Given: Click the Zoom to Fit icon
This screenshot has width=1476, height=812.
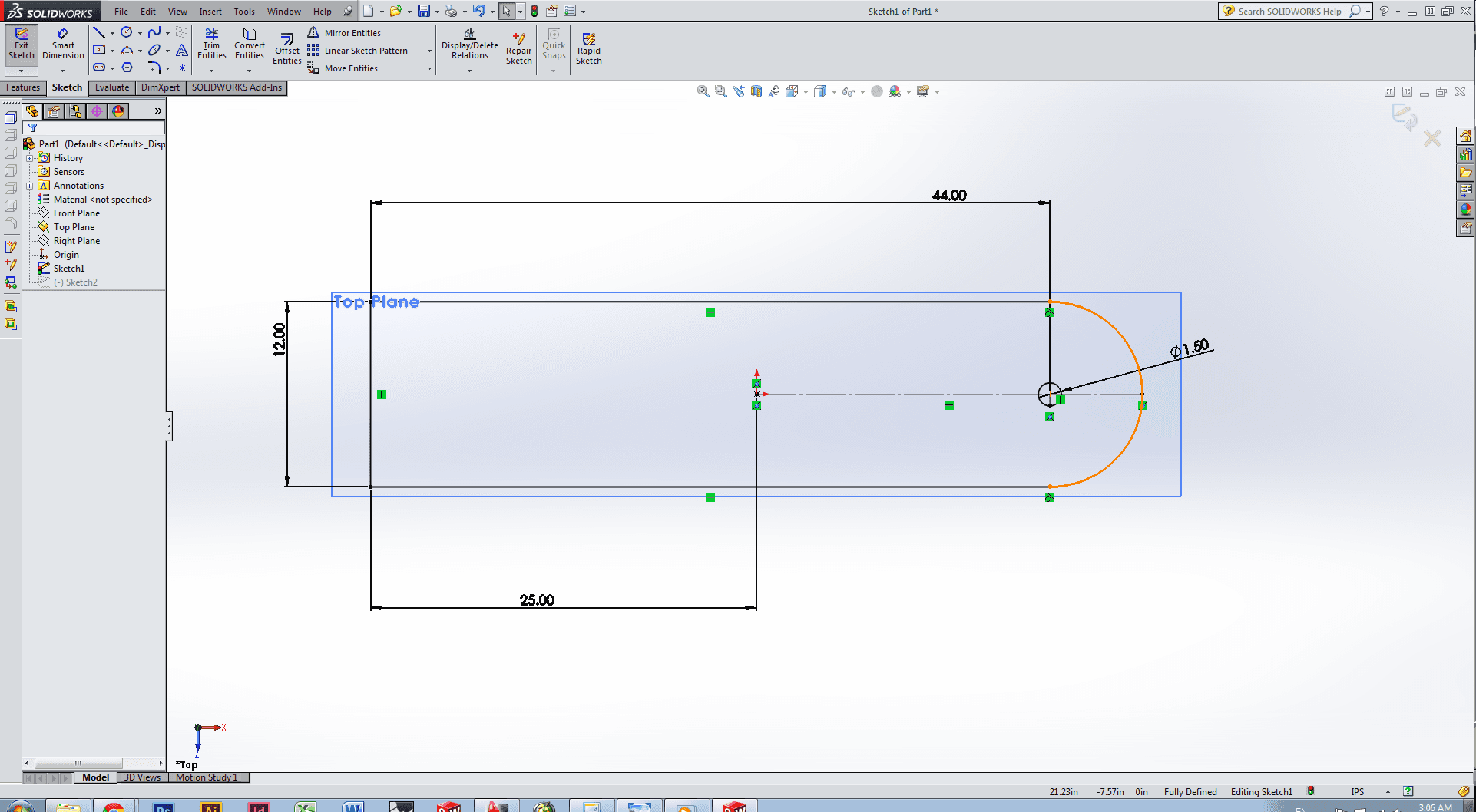Looking at the screenshot, I should (x=703, y=91).
